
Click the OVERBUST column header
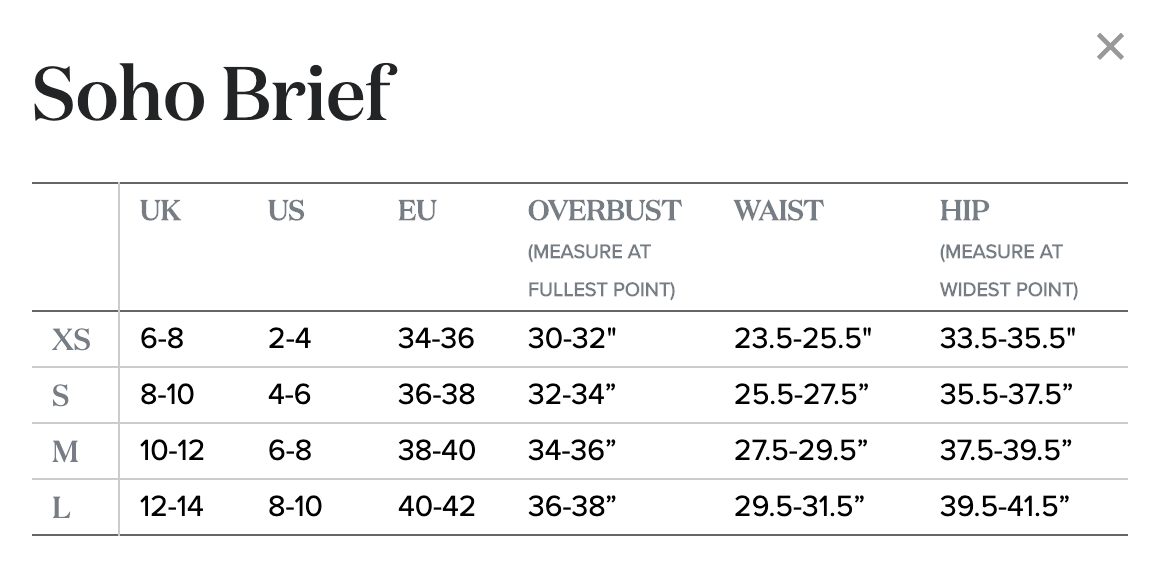(604, 211)
